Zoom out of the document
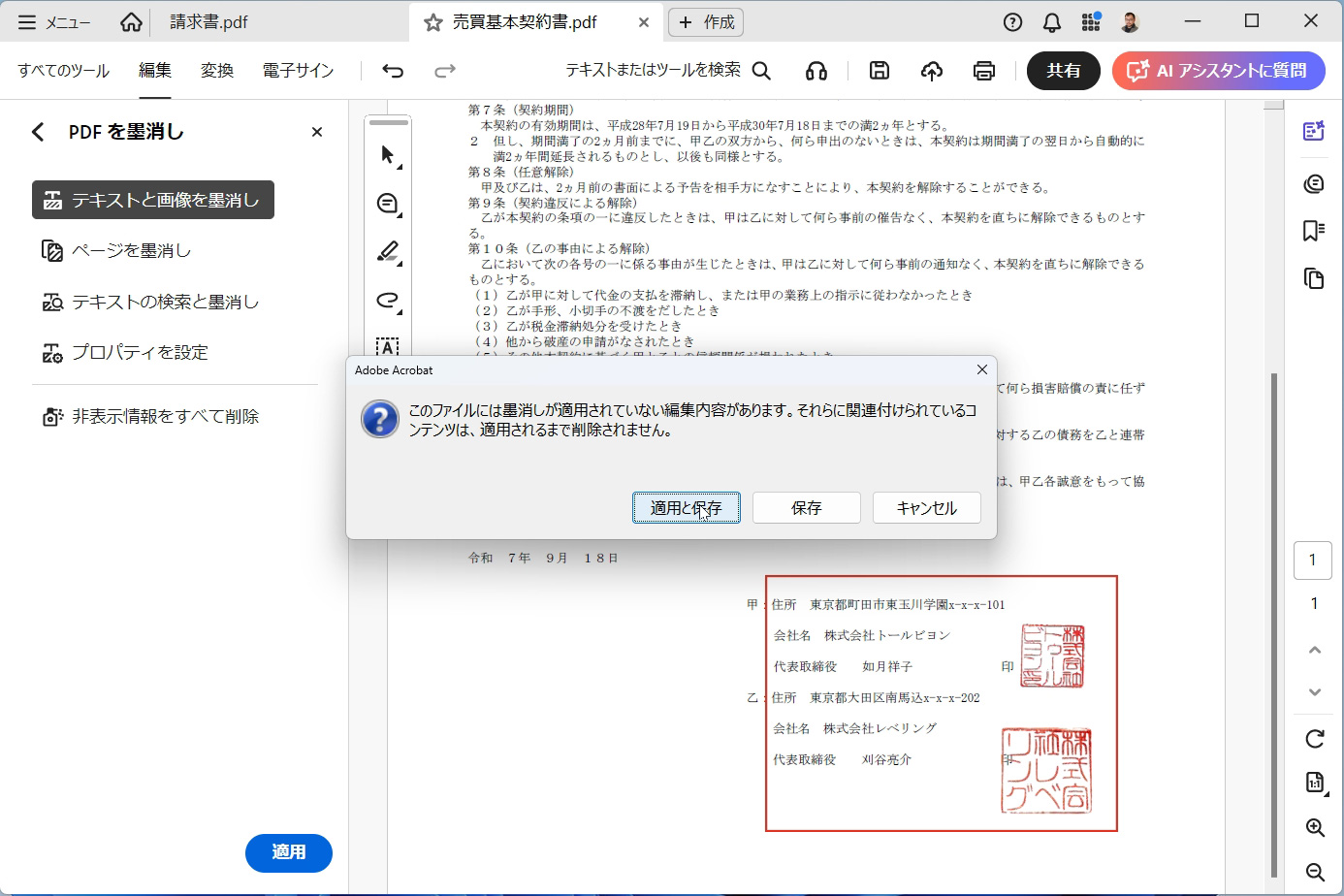 point(1315,872)
